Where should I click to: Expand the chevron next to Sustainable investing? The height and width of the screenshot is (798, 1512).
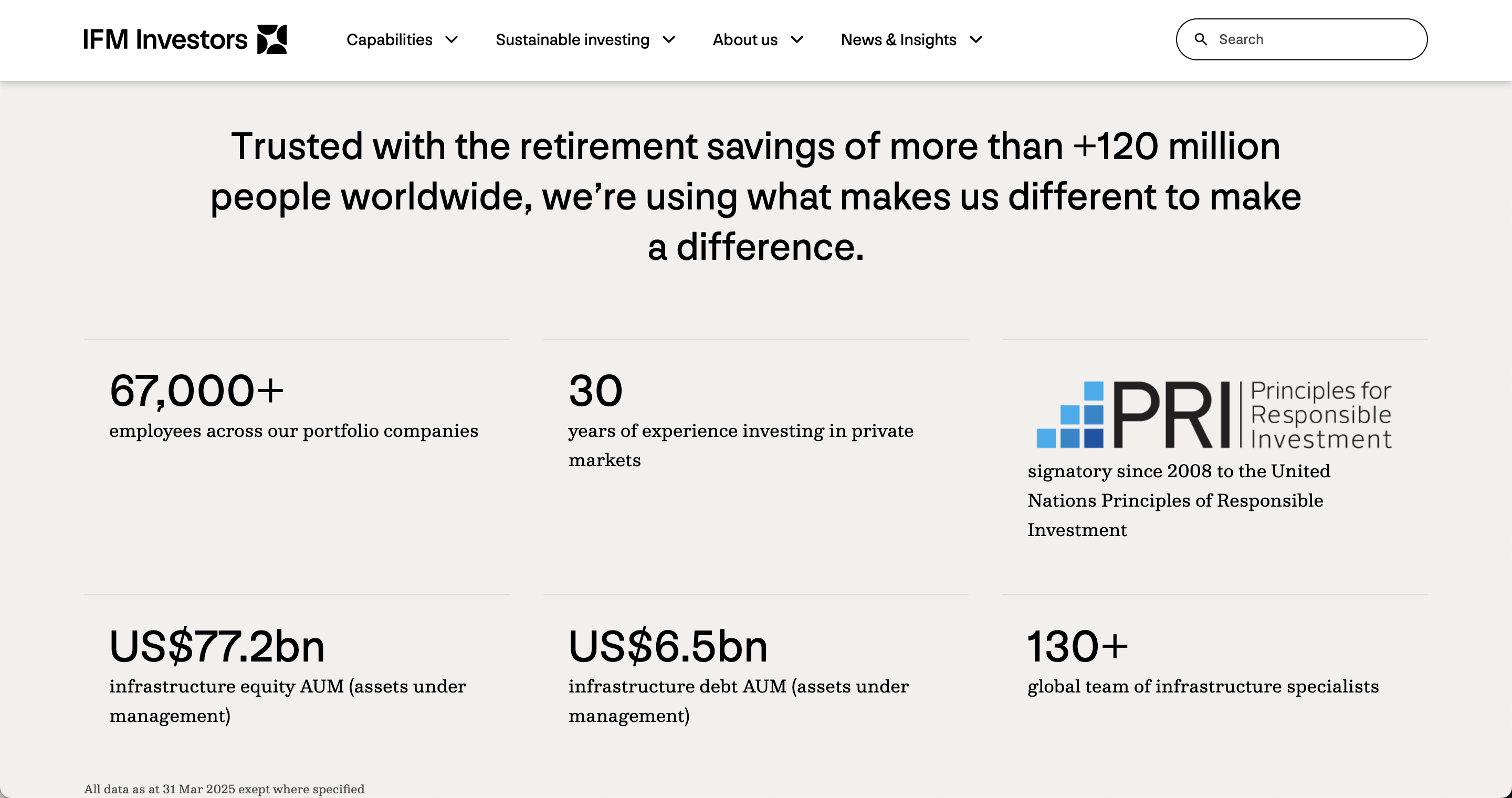tap(668, 39)
